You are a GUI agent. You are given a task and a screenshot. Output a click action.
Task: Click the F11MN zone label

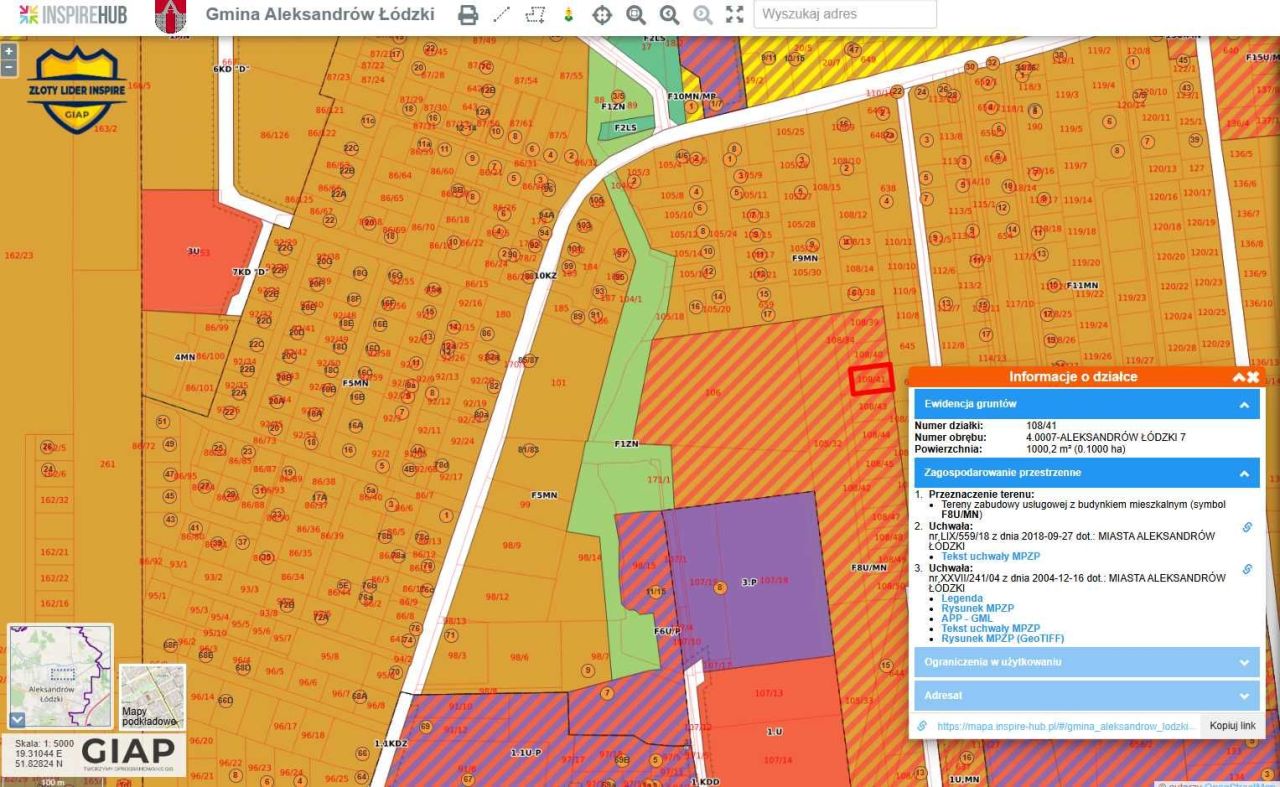pos(1082,285)
